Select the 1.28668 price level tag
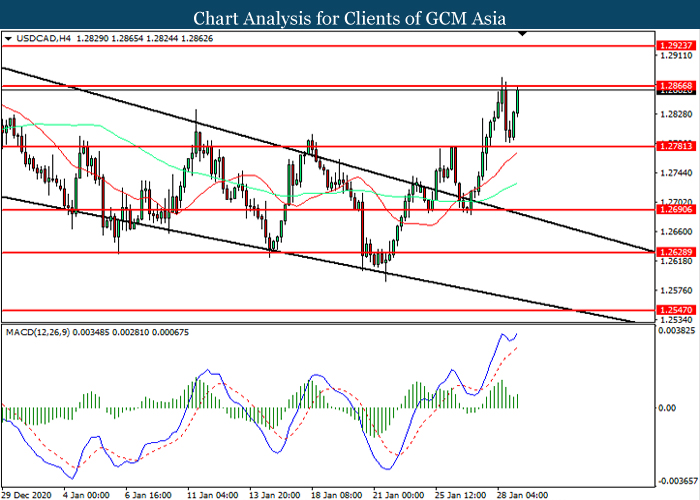This screenshot has width=700, height=500. (673, 87)
